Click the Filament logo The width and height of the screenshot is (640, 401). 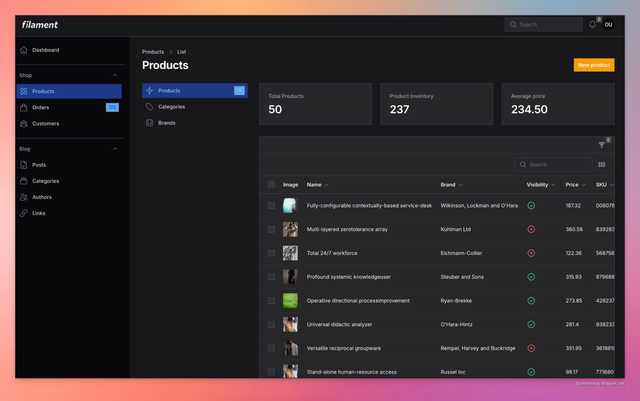tap(40, 25)
